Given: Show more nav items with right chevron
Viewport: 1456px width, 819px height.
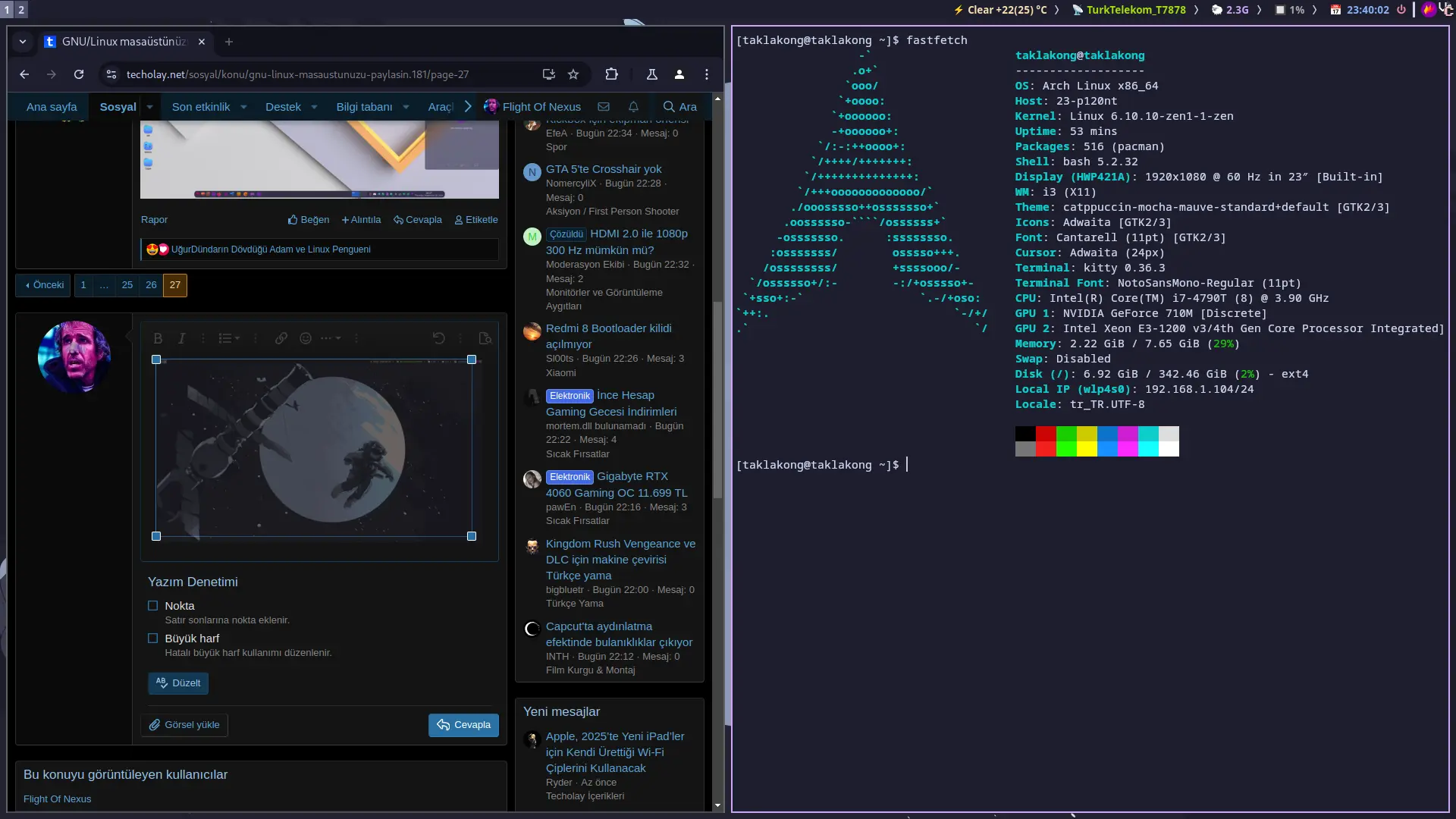Looking at the screenshot, I should [x=468, y=107].
